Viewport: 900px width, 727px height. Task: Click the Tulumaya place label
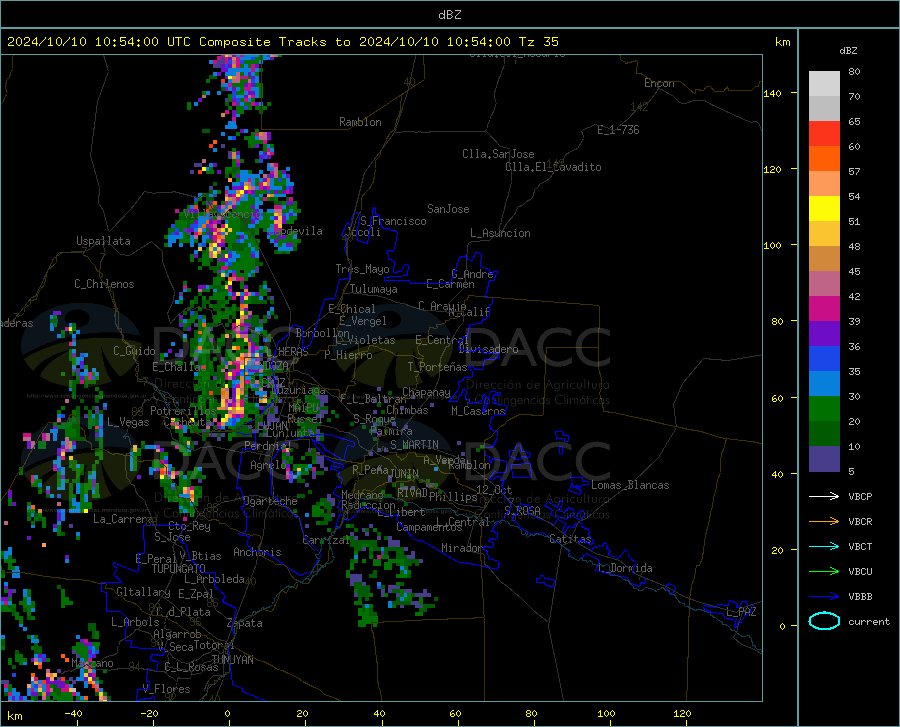click(x=374, y=289)
